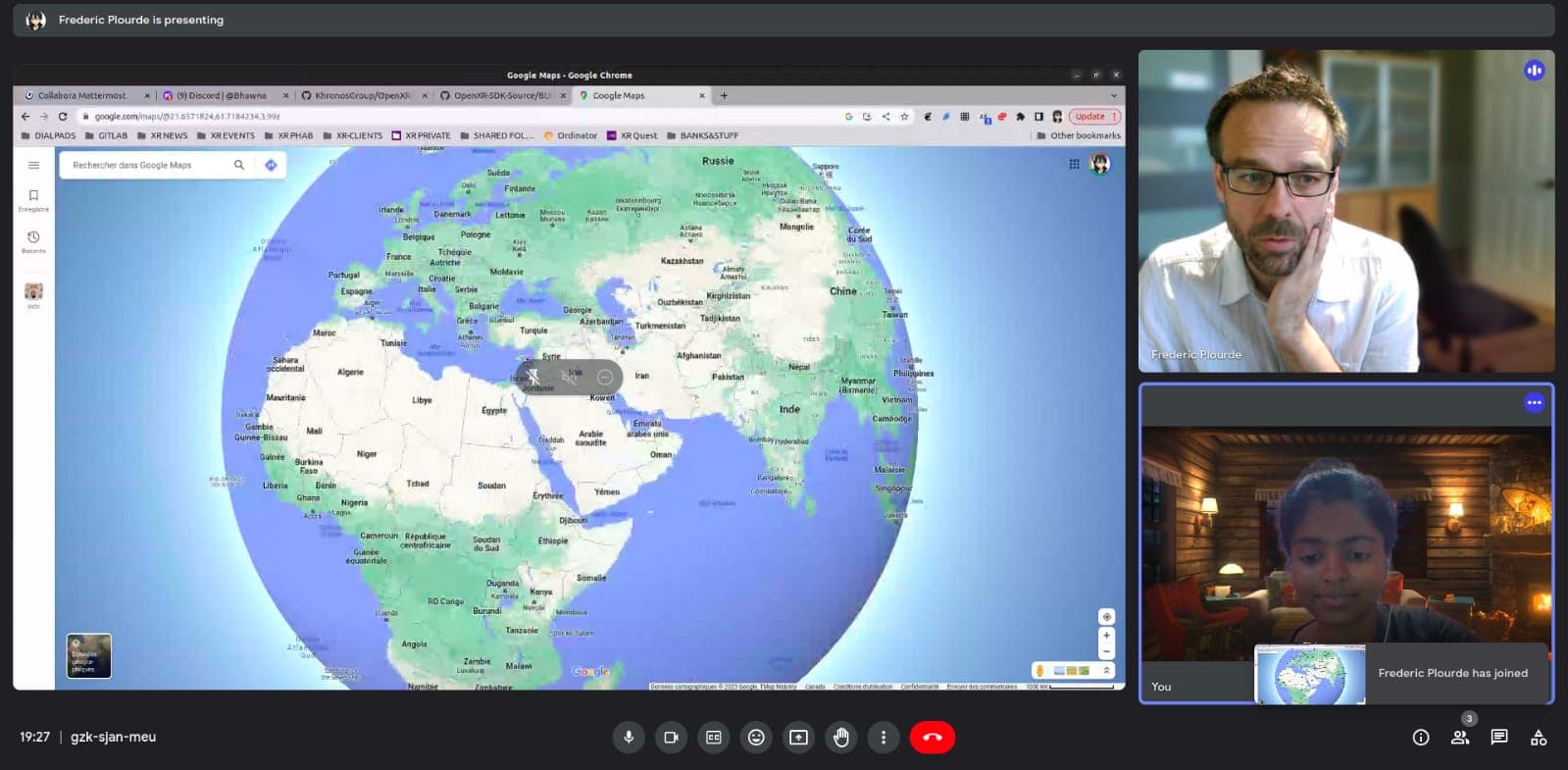Show your location on map
1568x770 pixels.
click(1106, 617)
